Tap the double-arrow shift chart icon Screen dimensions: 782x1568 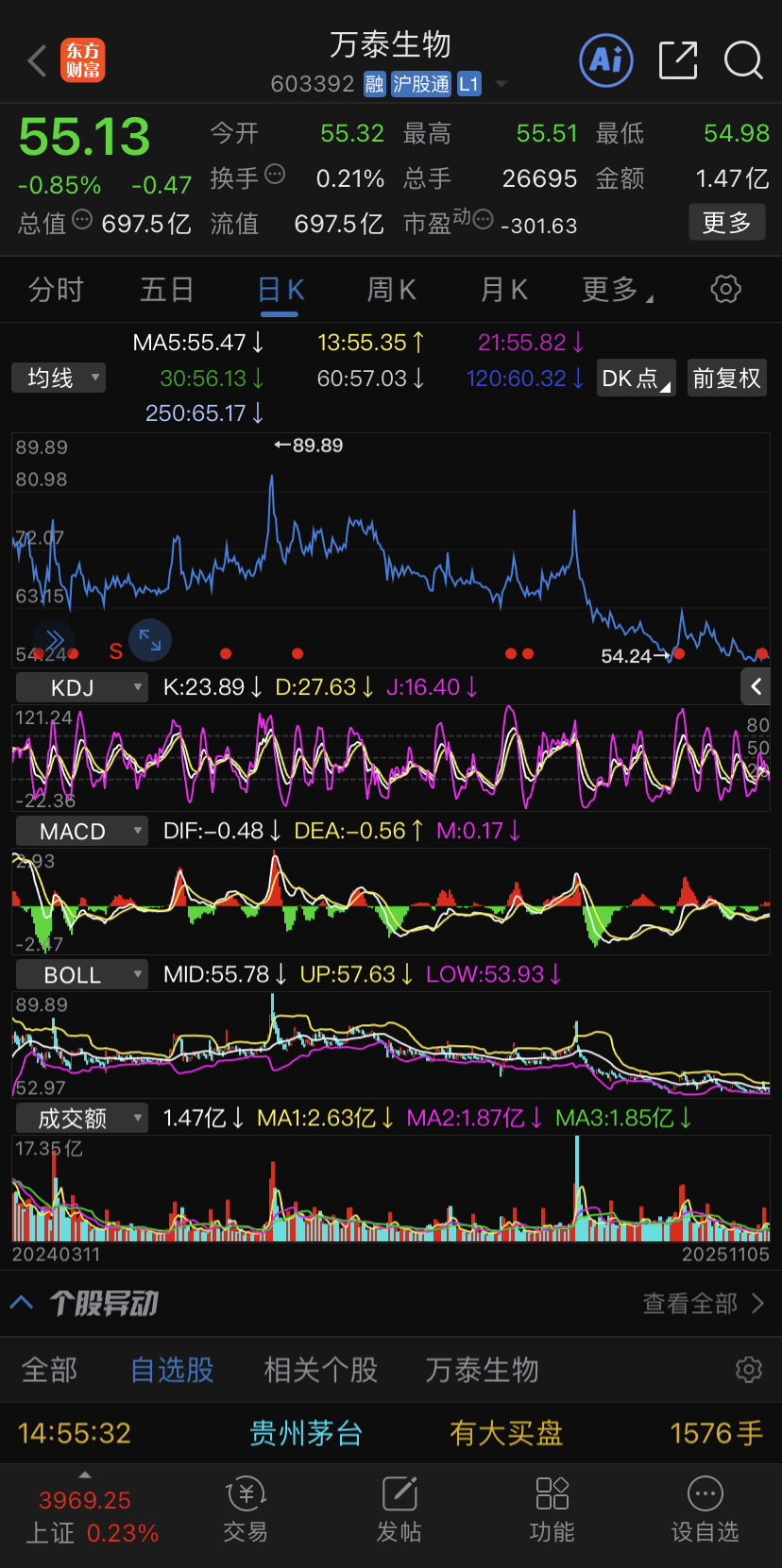click(x=54, y=639)
